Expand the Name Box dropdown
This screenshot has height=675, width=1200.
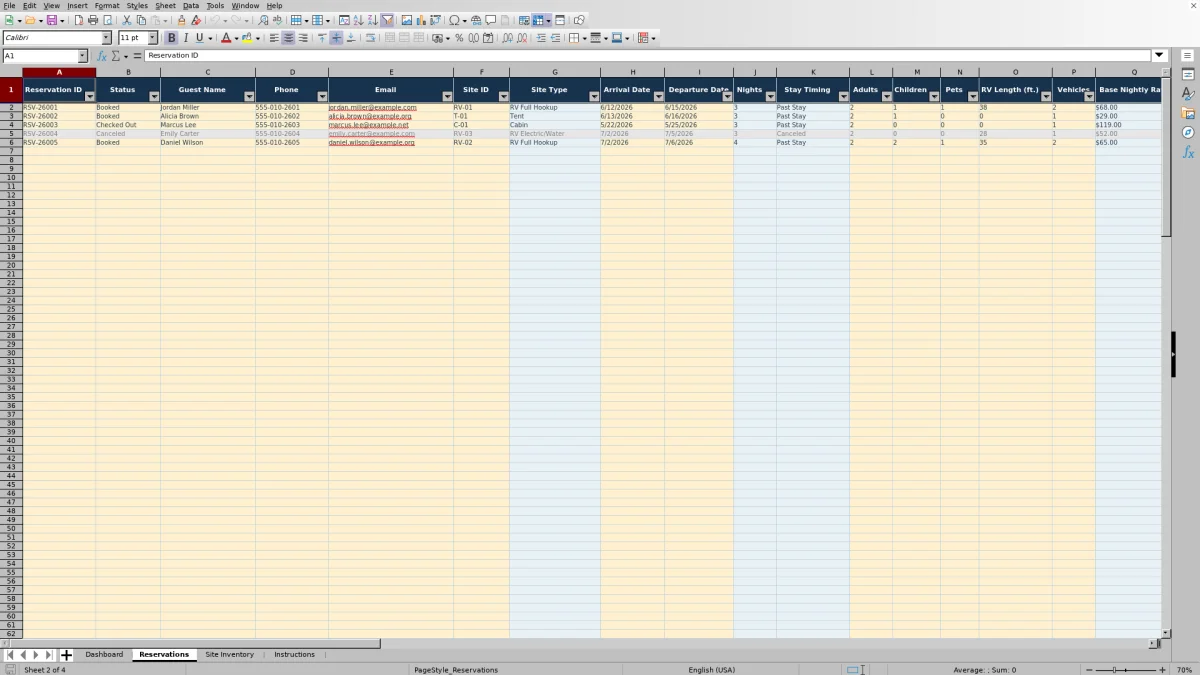pyautogui.click(x=82, y=56)
